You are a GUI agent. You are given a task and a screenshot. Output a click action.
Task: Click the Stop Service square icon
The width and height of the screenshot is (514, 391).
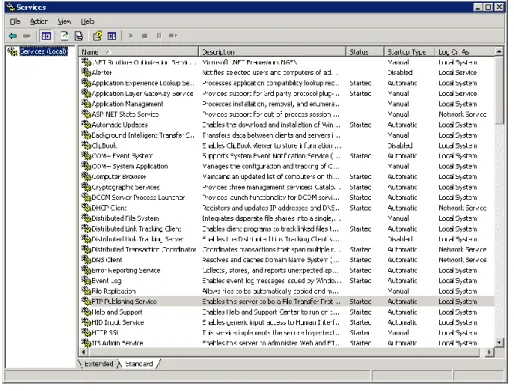click(x=145, y=36)
